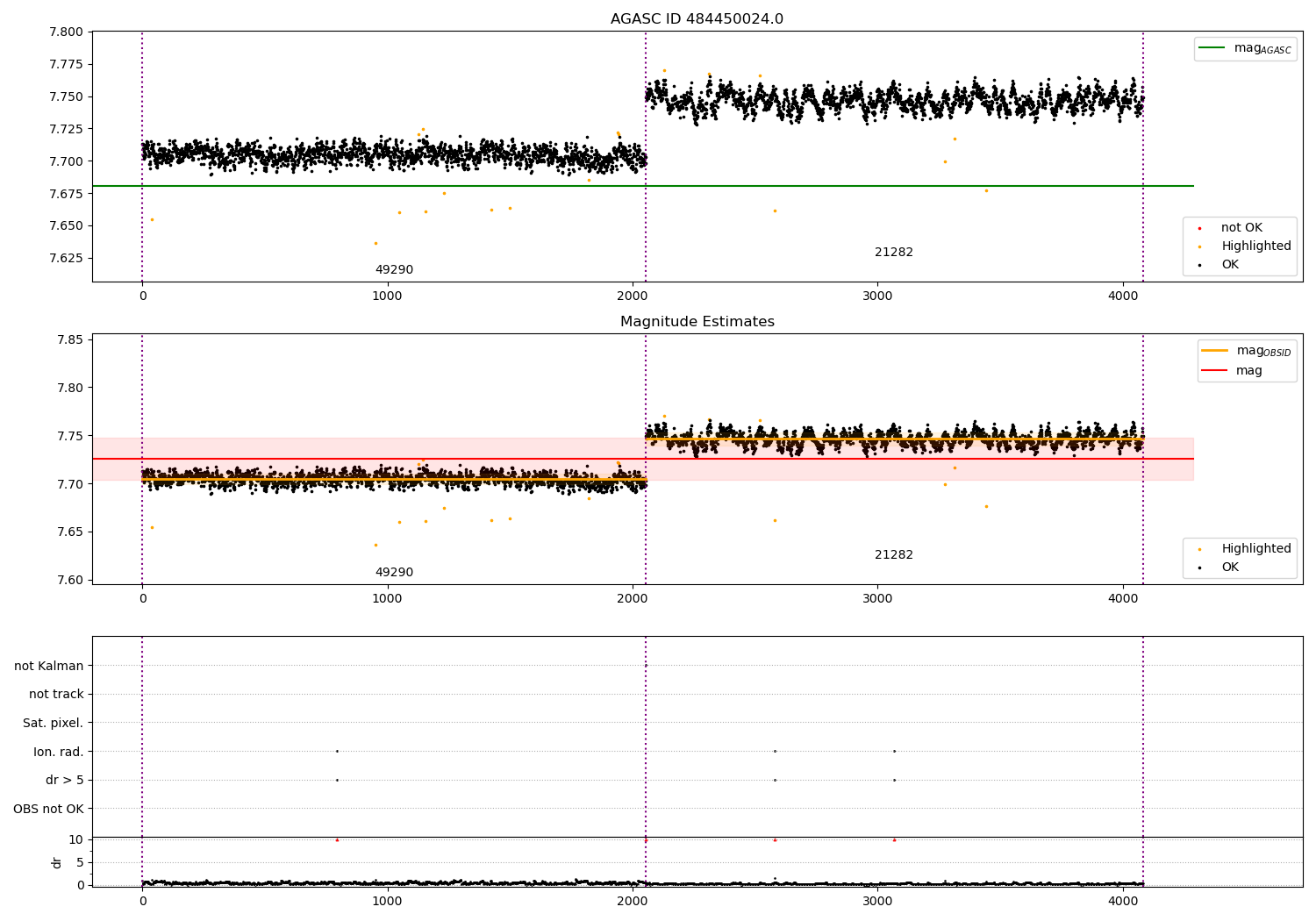
Task: Click the 7.75 tick in Magnitude Estimates
Action: (69, 437)
